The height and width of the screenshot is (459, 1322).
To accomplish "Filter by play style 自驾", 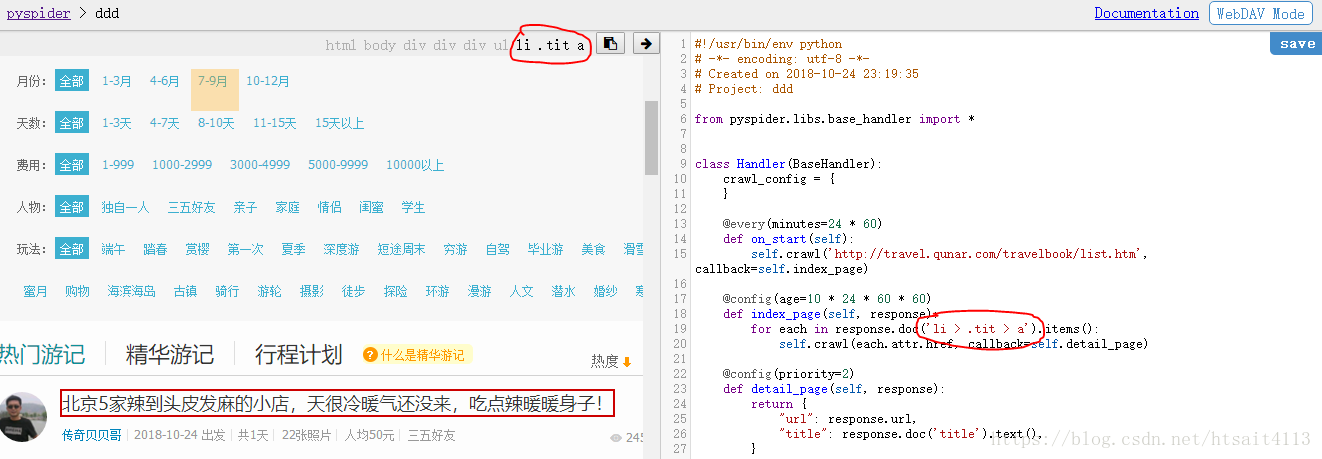I will (498, 249).
